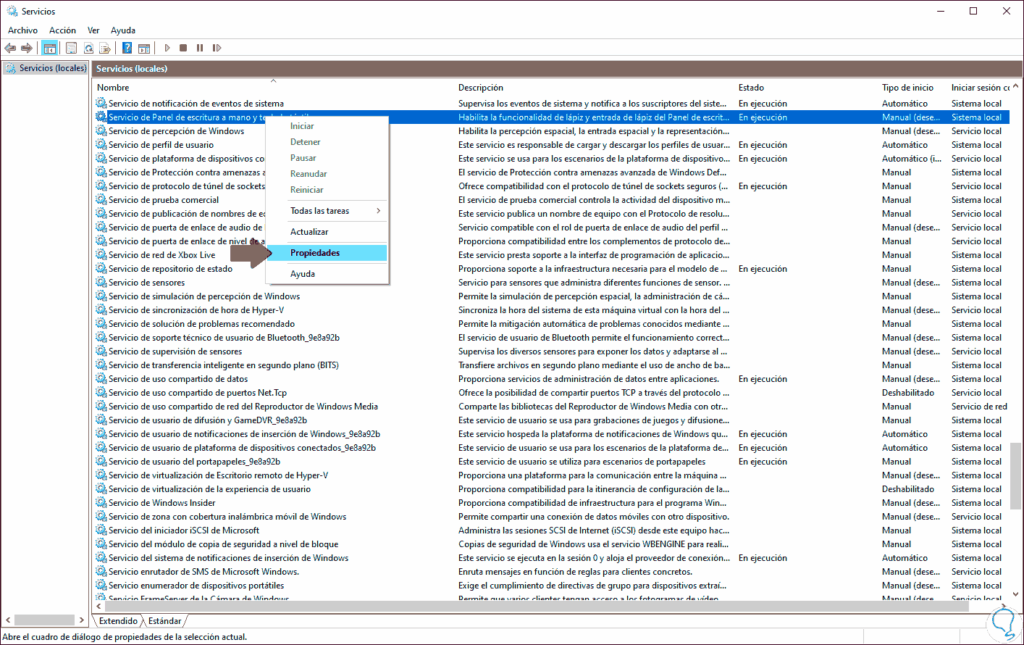Viewport: 1024px width, 645px height.
Task: Toggle the console tree visibility icon
Action: 50,47
